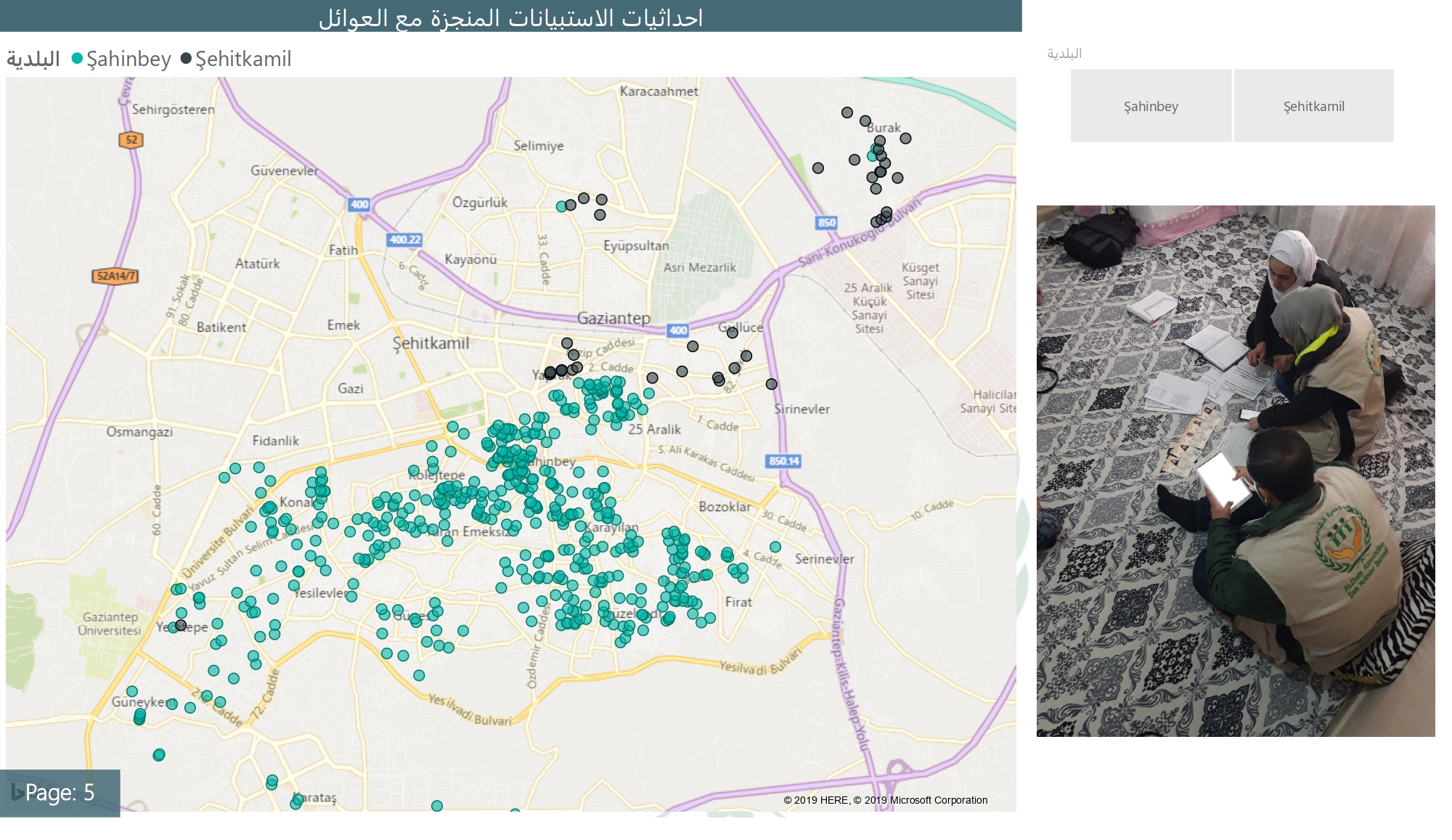Select the Şahinbey legend entry above the map
The height and width of the screenshot is (840, 1452).
tap(129, 59)
